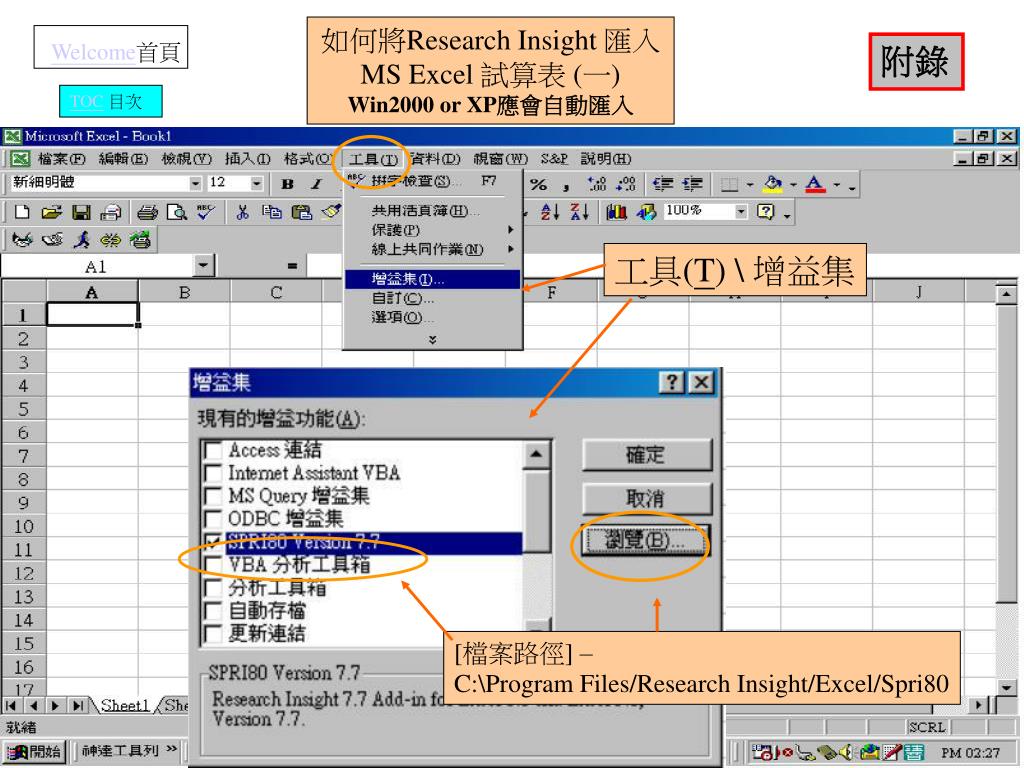Click the Save floppy disk icon

click(x=81, y=212)
